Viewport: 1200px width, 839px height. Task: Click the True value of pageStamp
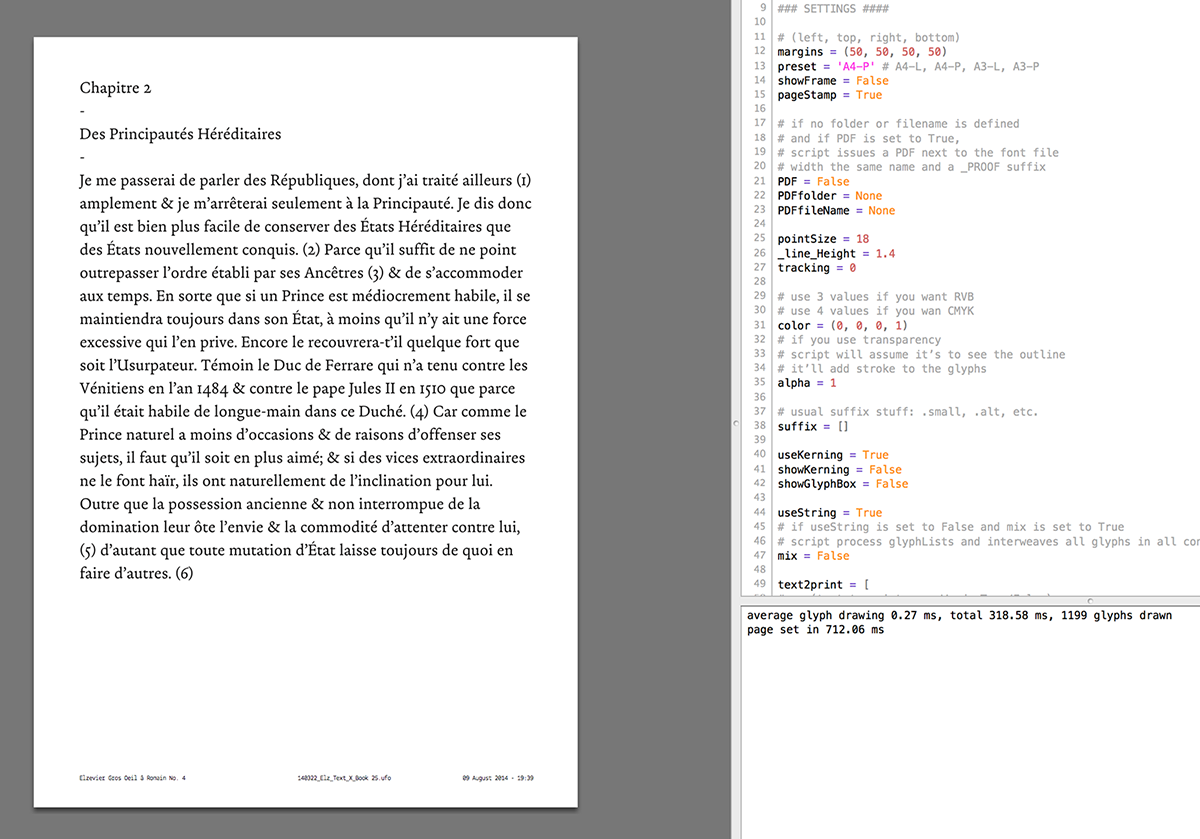pyautogui.click(x=869, y=95)
